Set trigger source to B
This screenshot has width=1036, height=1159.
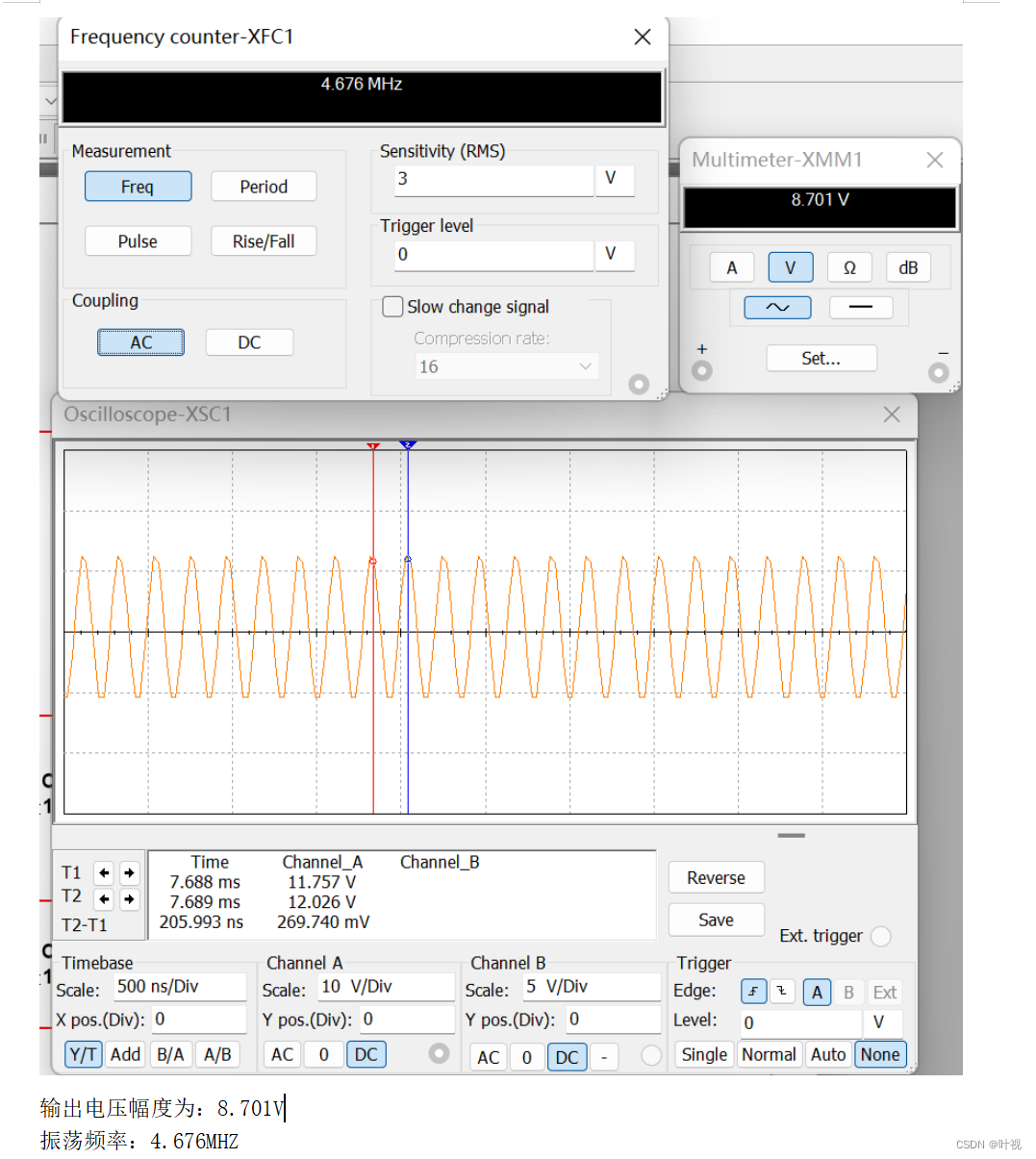[x=848, y=993]
